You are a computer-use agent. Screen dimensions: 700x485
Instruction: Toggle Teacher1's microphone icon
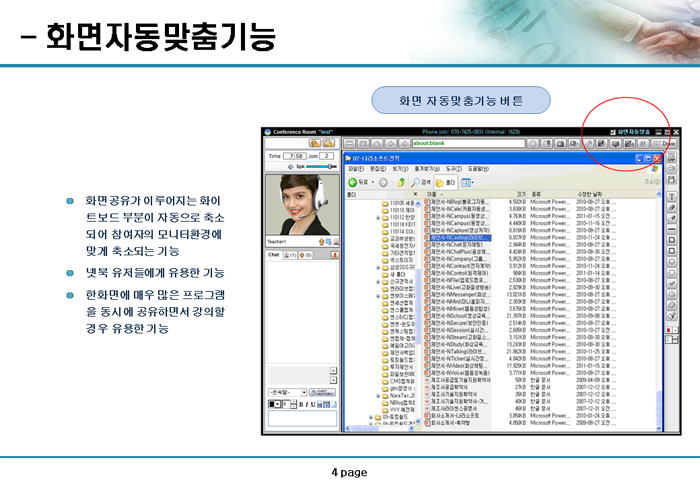click(x=321, y=242)
